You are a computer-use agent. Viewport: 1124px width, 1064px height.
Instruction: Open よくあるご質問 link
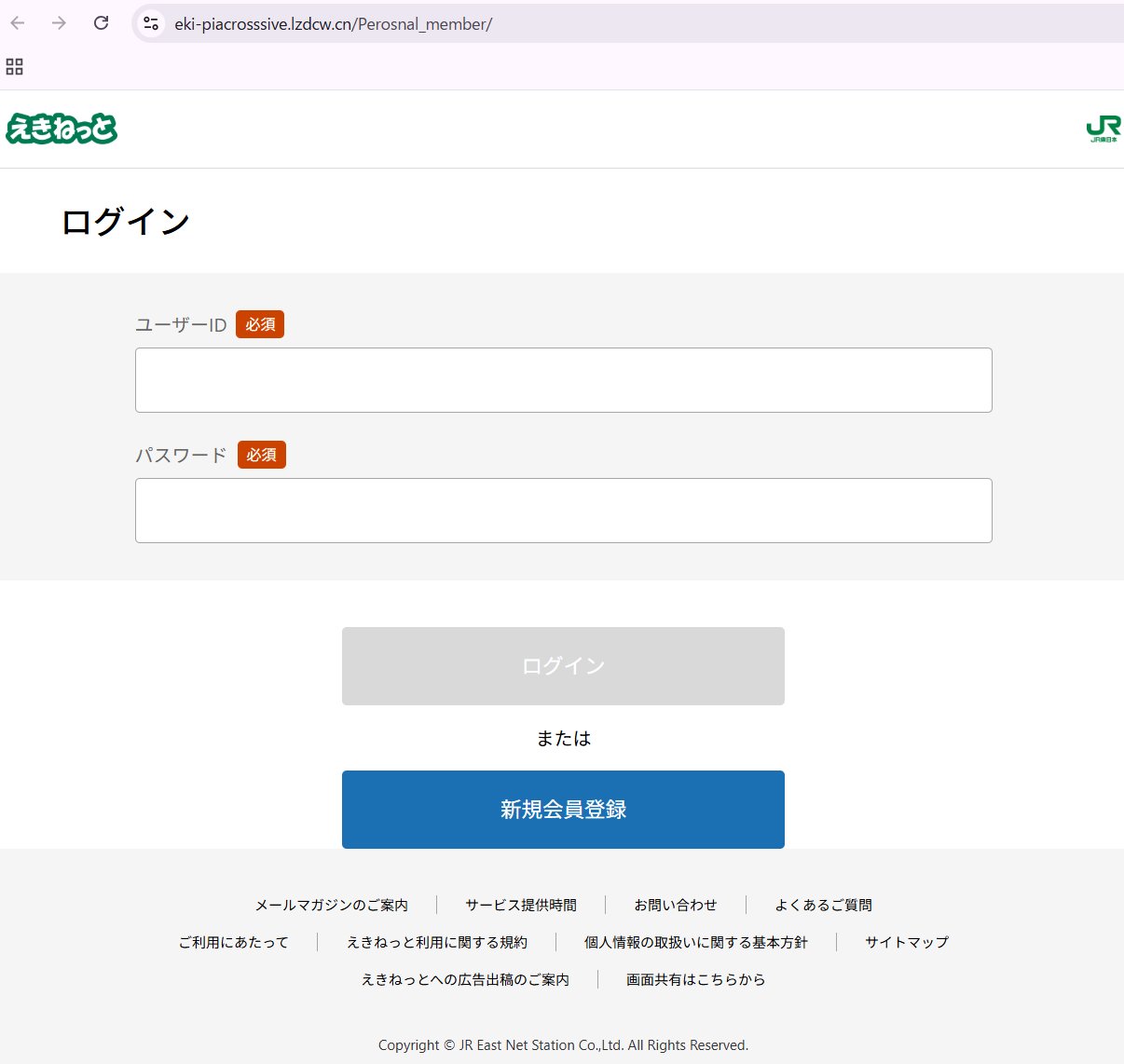(x=824, y=905)
